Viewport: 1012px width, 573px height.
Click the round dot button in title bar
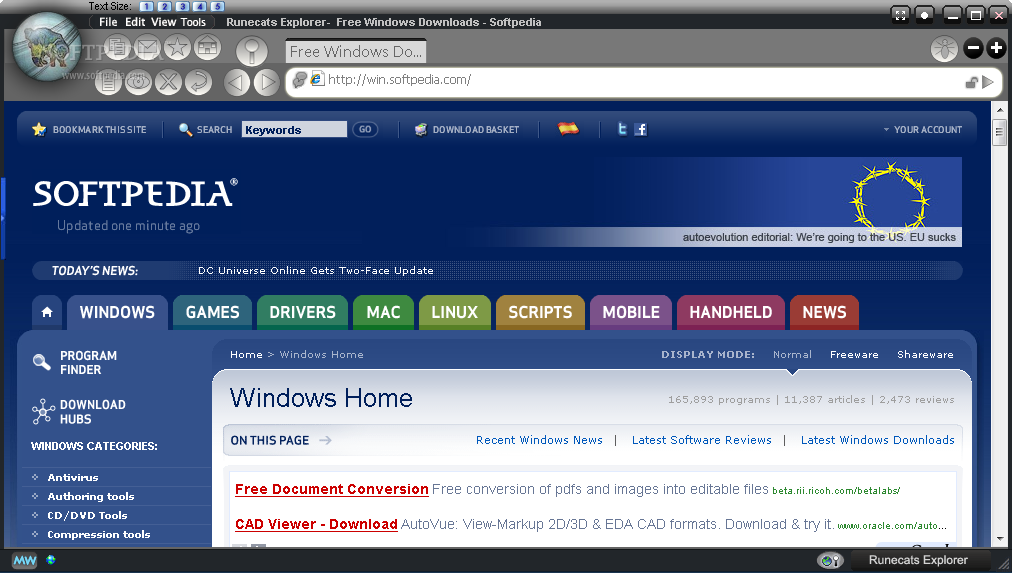click(x=924, y=14)
